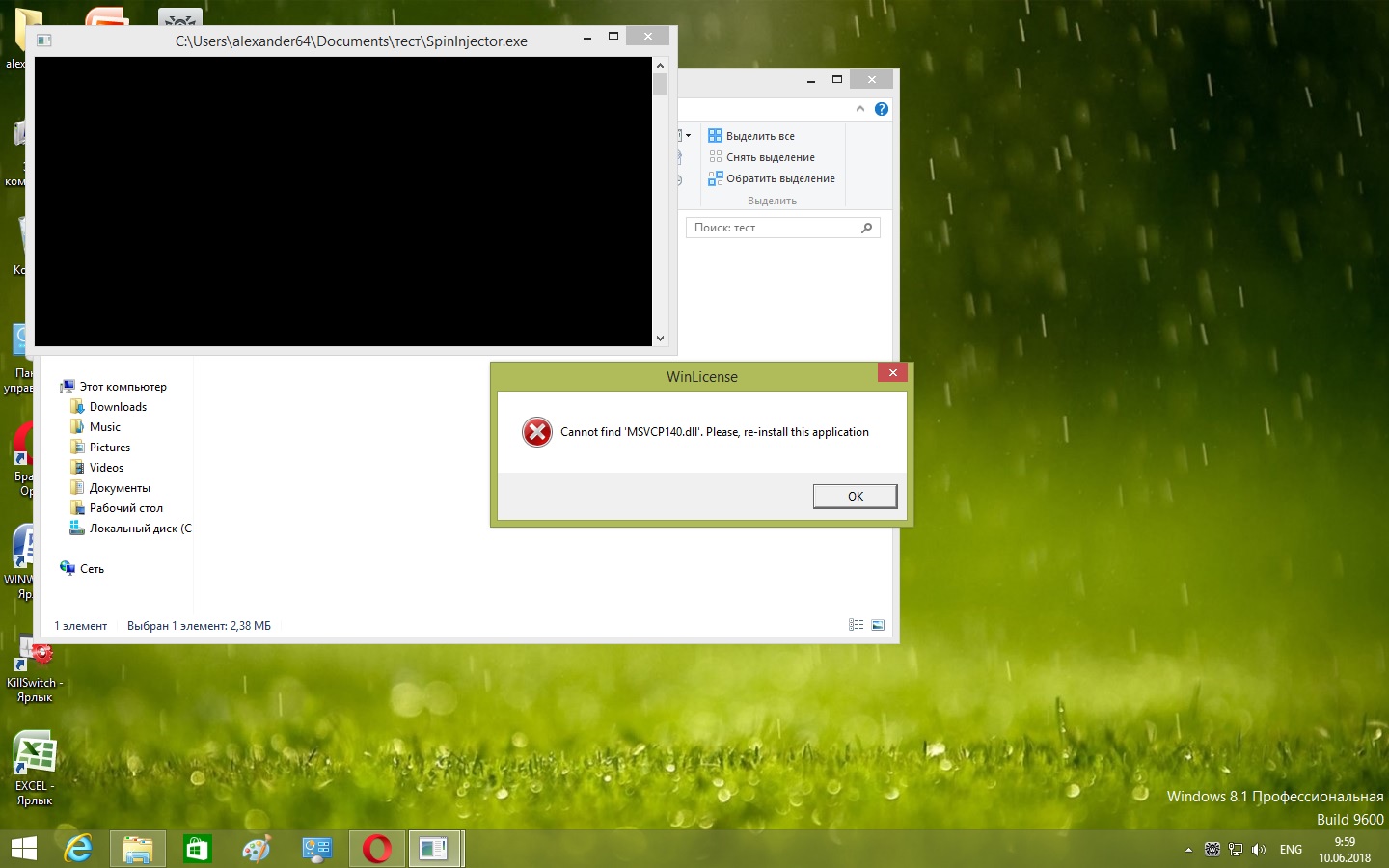The height and width of the screenshot is (868, 1389).
Task: Open the Control Panel taskbar icon
Action: pos(316,849)
